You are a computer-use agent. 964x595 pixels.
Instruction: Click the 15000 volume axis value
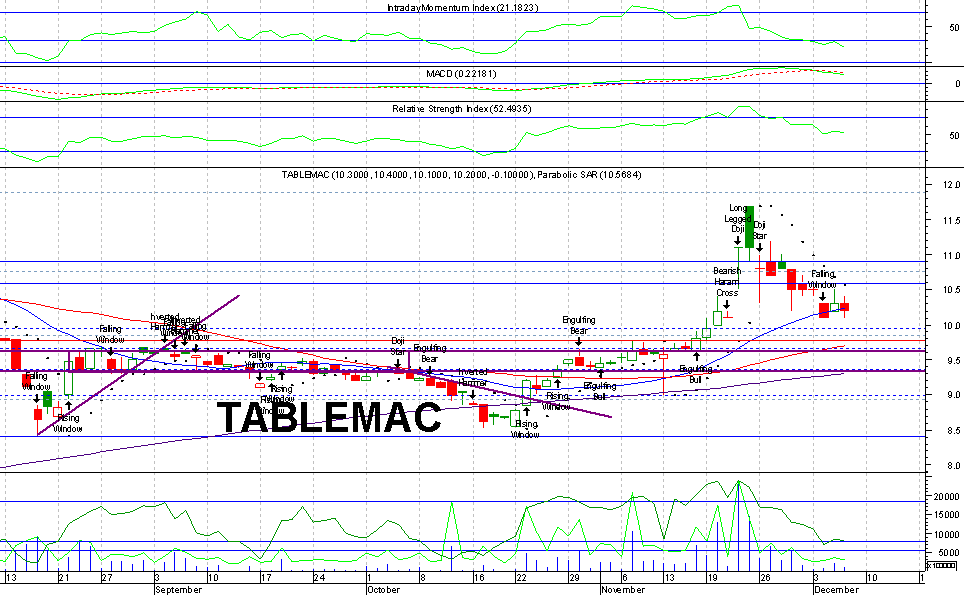coord(946,515)
